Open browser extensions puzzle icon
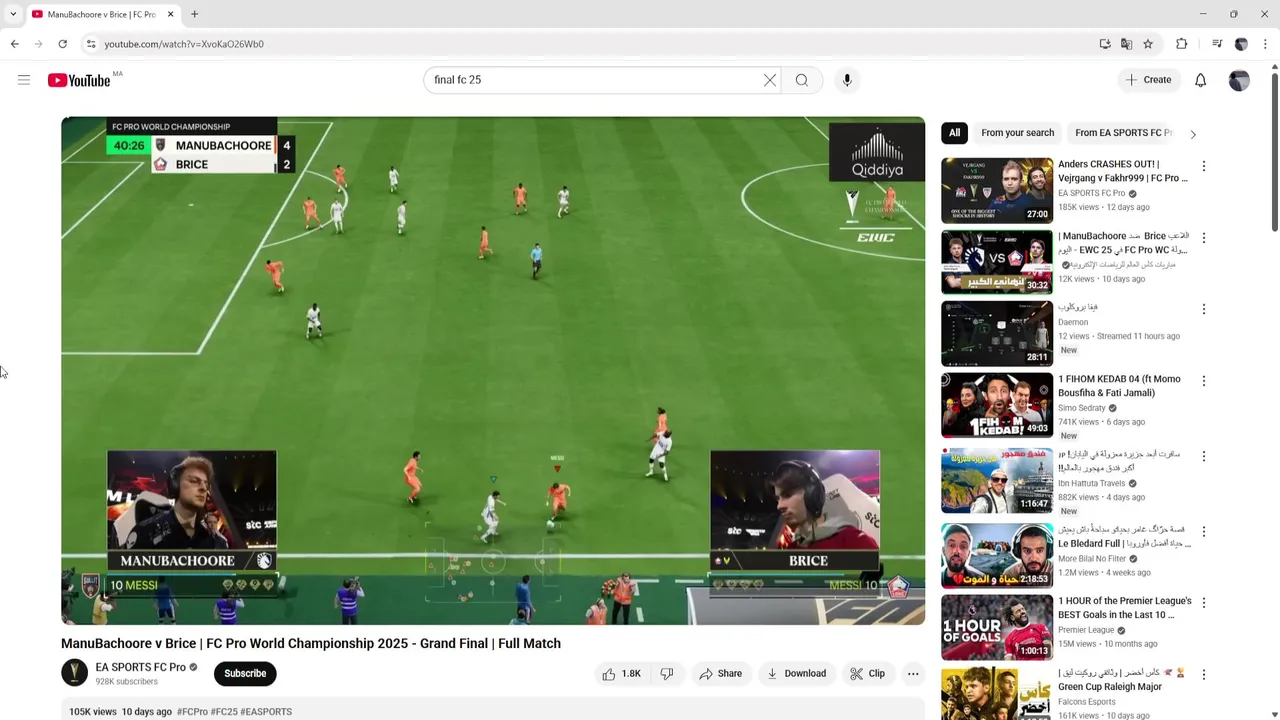Screen dimensions: 1280x720 [1182, 44]
